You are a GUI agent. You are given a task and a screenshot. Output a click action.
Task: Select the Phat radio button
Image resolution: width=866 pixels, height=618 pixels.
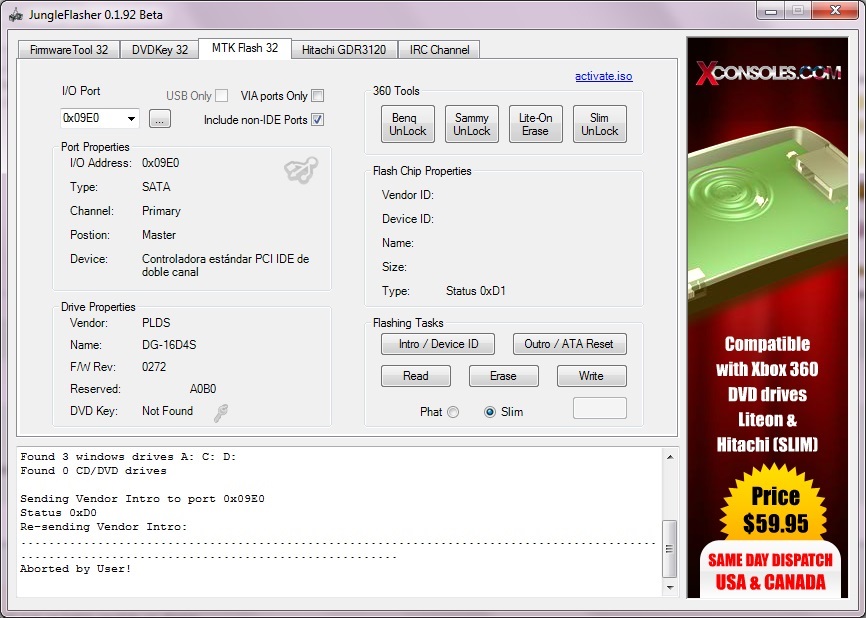click(x=453, y=412)
